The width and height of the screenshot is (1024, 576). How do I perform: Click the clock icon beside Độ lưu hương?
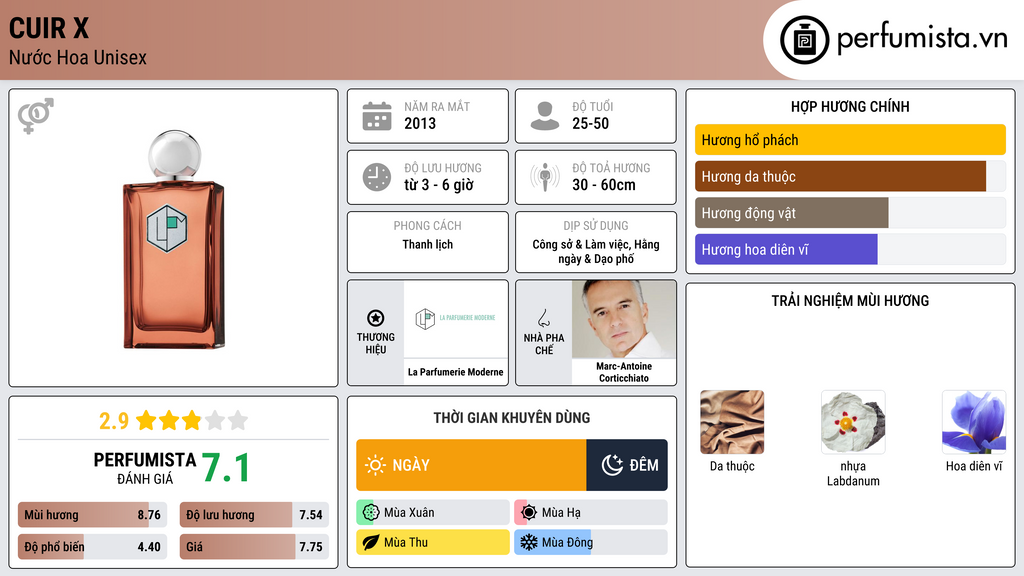pyautogui.click(x=377, y=177)
